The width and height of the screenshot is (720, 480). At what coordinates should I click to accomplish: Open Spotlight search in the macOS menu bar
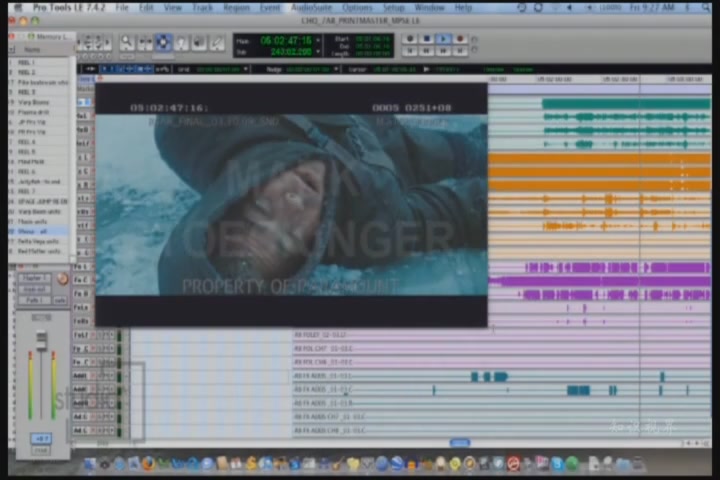(x=705, y=7)
